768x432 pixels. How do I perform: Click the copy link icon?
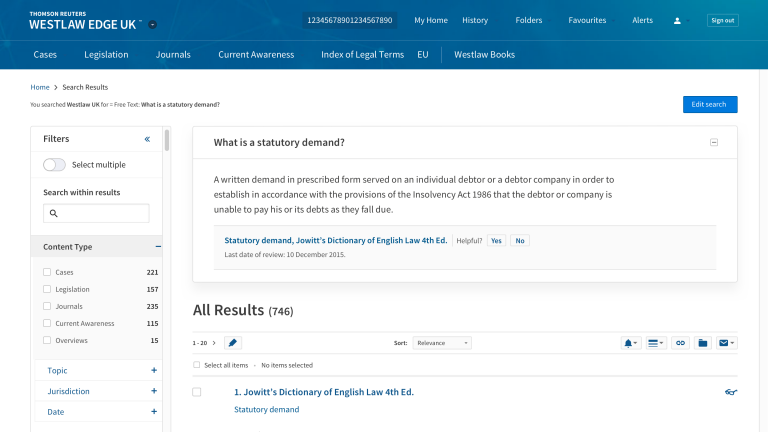[680, 343]
